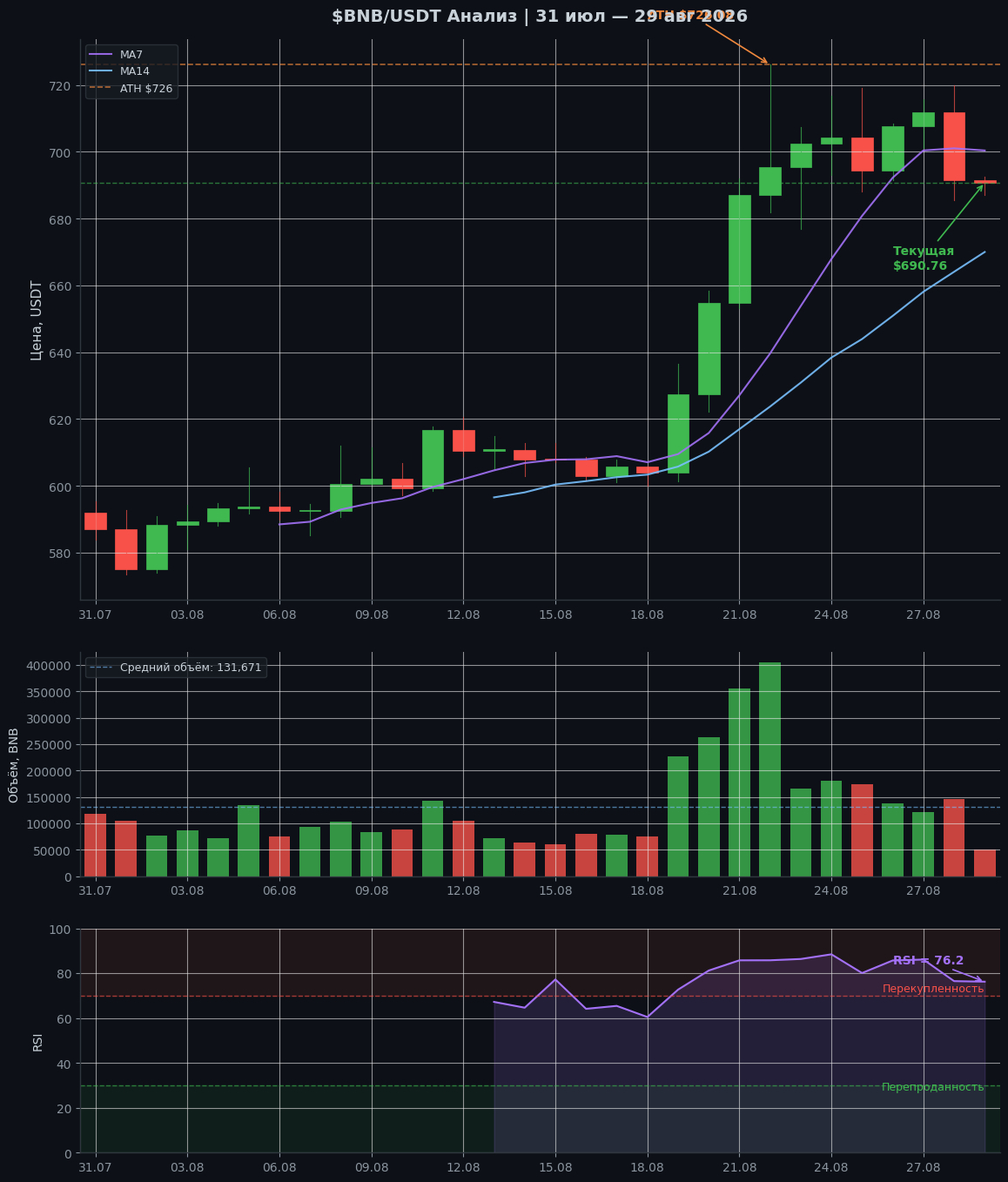Click the 600 price axis tick
This screenshot has height=1182, width=1008.
pos(61,487)
